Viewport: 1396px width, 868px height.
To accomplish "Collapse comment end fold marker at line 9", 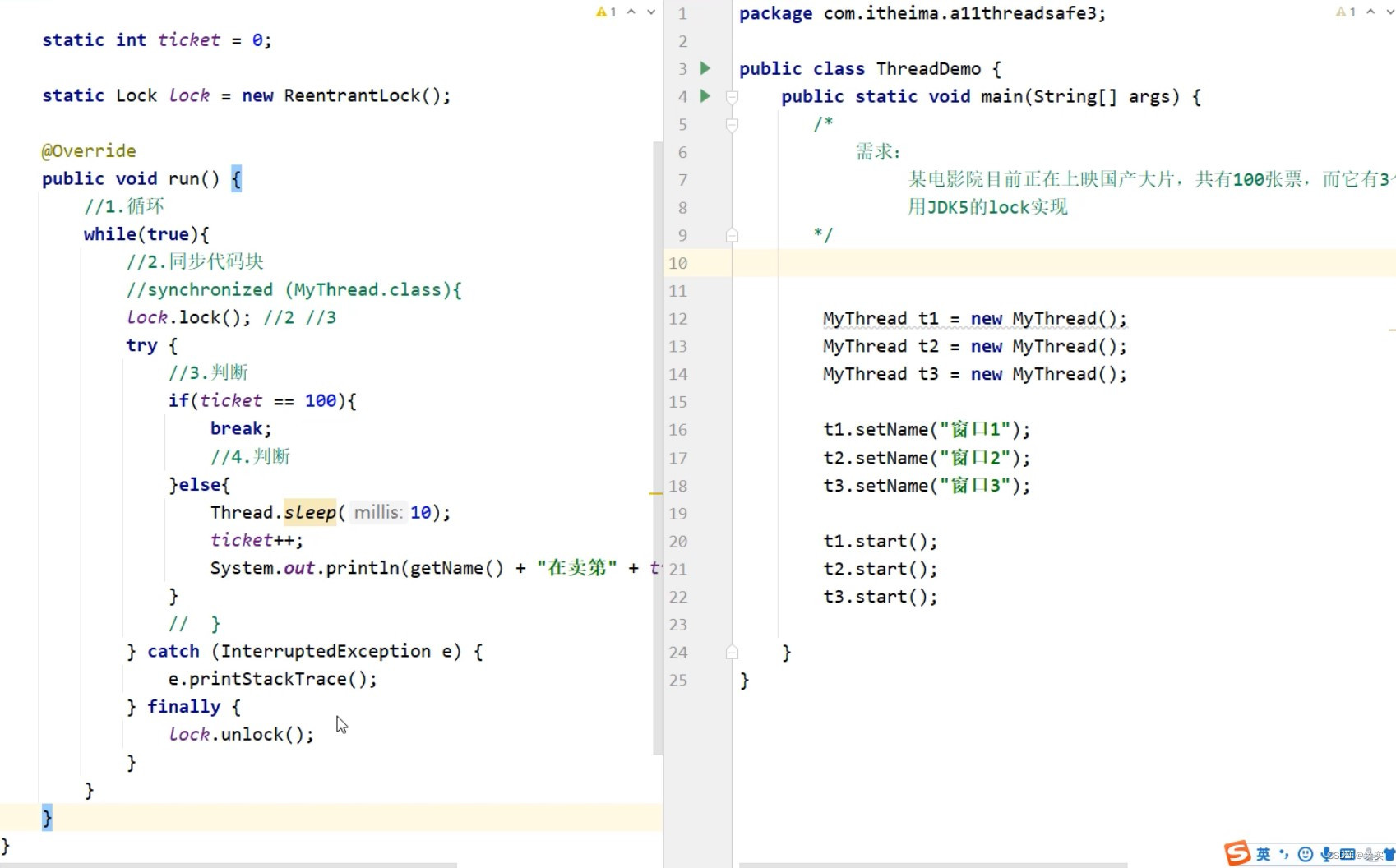I will [732, 236].
